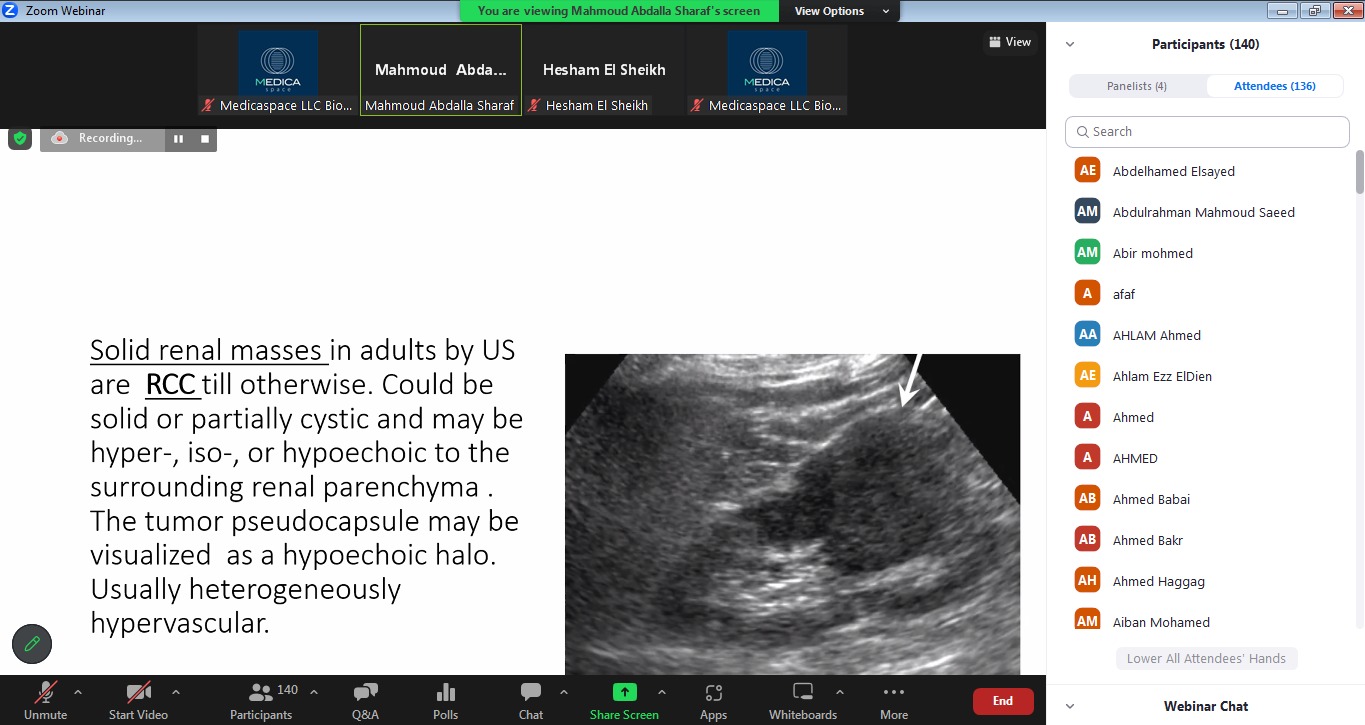Open the Polls icon
Viewport: 1365px width, 725px height.
446,700
